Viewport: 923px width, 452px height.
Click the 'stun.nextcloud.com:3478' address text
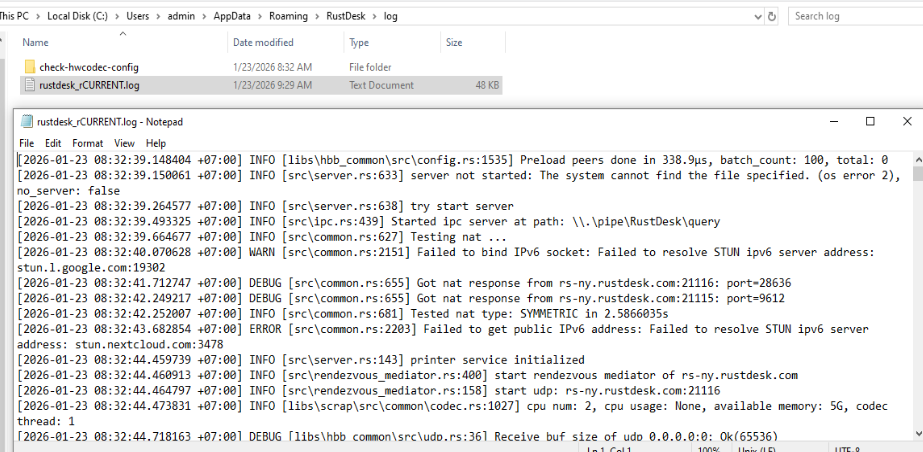[x=149, y=344]
